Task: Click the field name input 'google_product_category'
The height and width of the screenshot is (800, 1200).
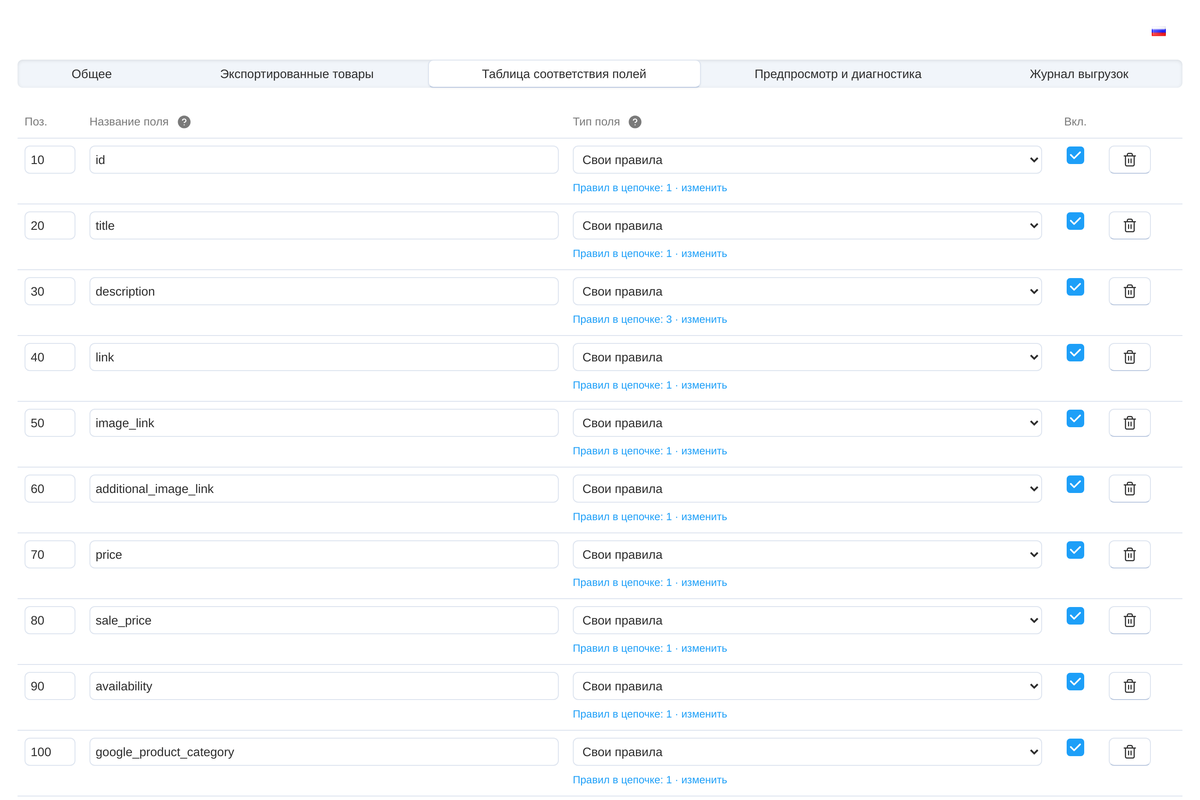Action: (324, 752)
